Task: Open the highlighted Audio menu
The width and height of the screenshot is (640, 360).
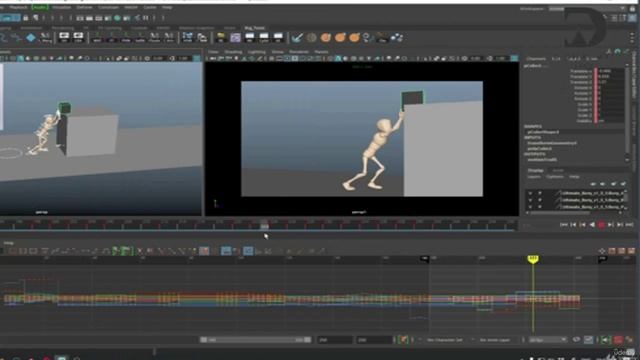Action: [40, 7]
